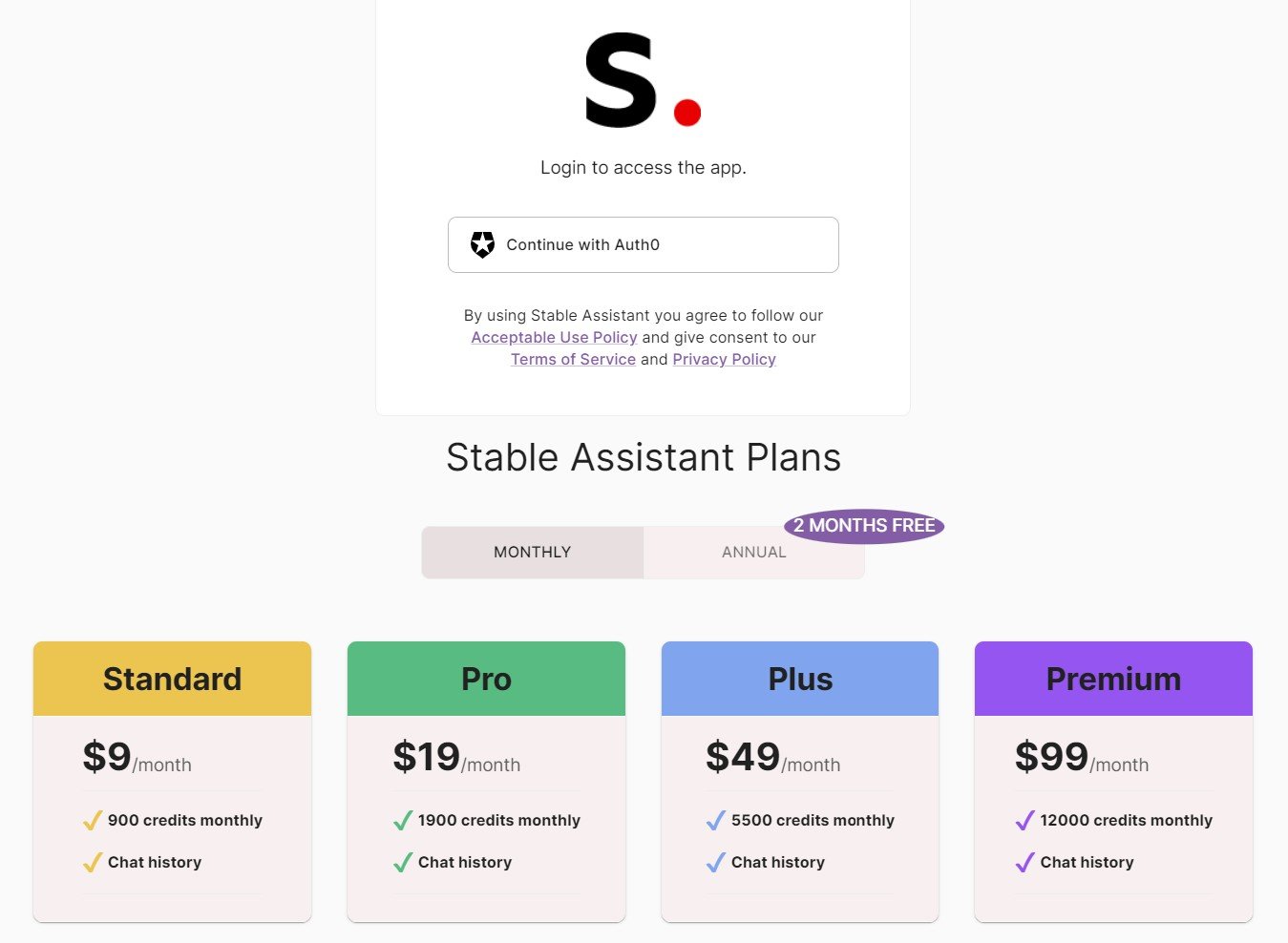Switch billing to Monthly
This screenshot has width=1288, height=943.
coord(533,553)
